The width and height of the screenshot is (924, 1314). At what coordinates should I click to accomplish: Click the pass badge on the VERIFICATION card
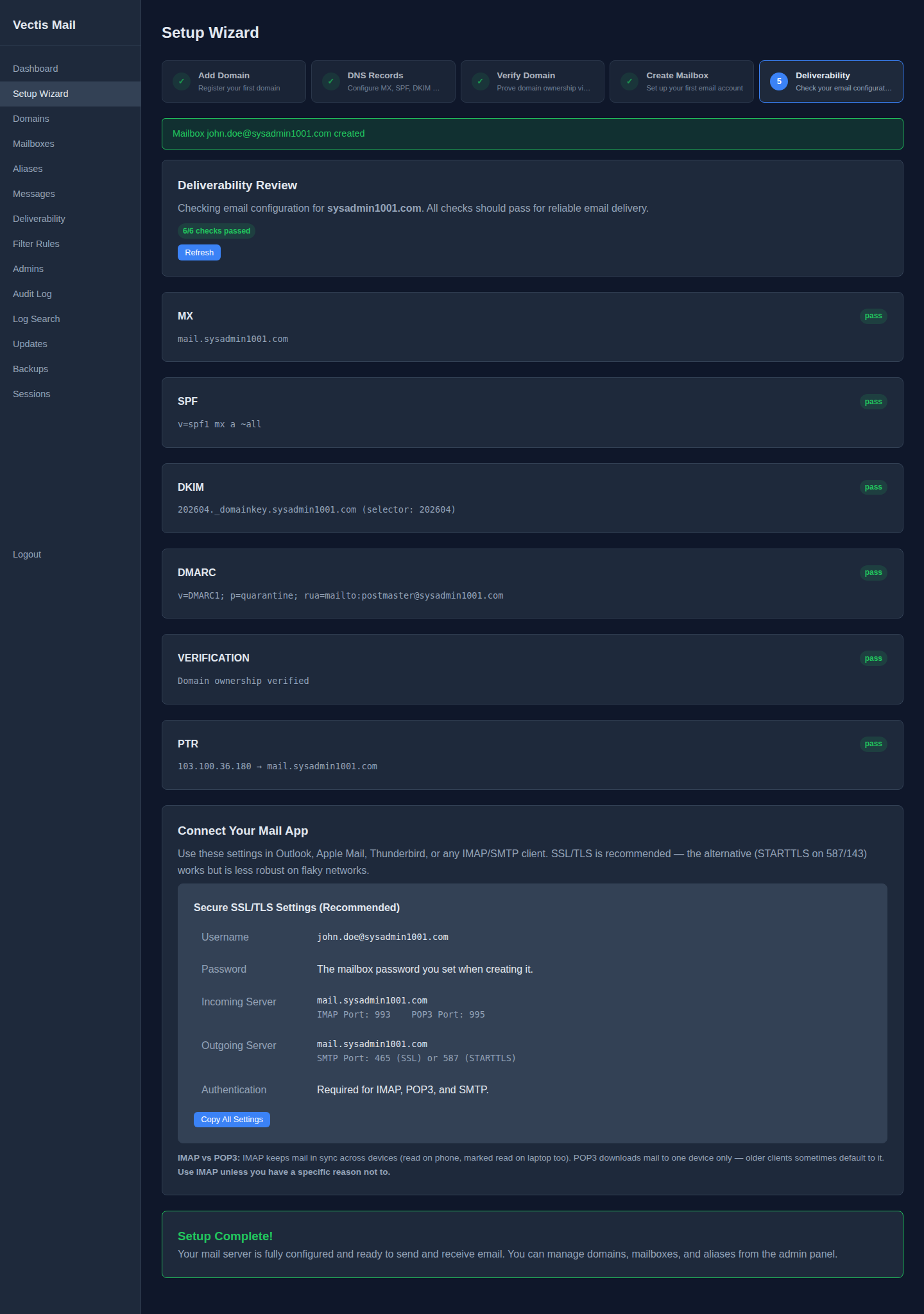[873, 658]
